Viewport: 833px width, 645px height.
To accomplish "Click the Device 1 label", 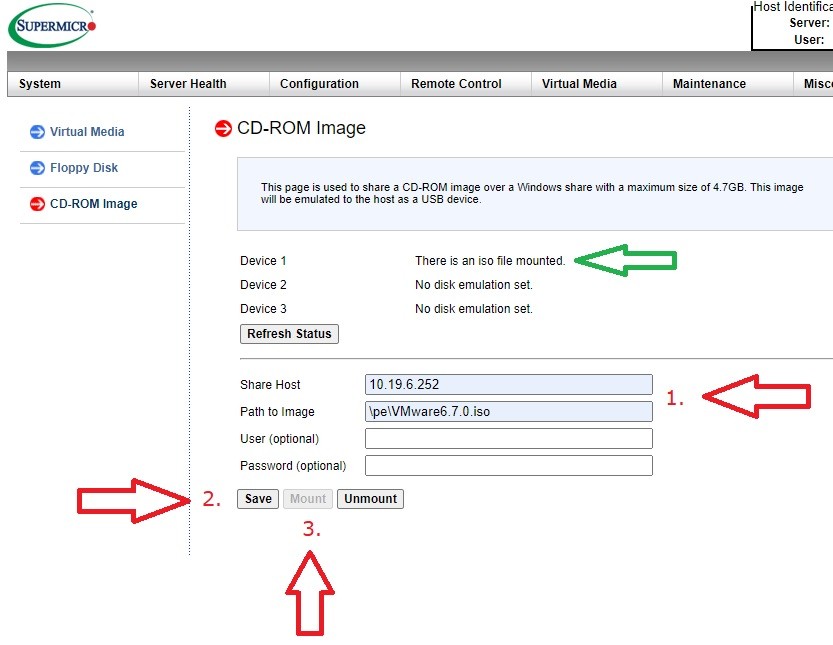I will pos(263,261).
